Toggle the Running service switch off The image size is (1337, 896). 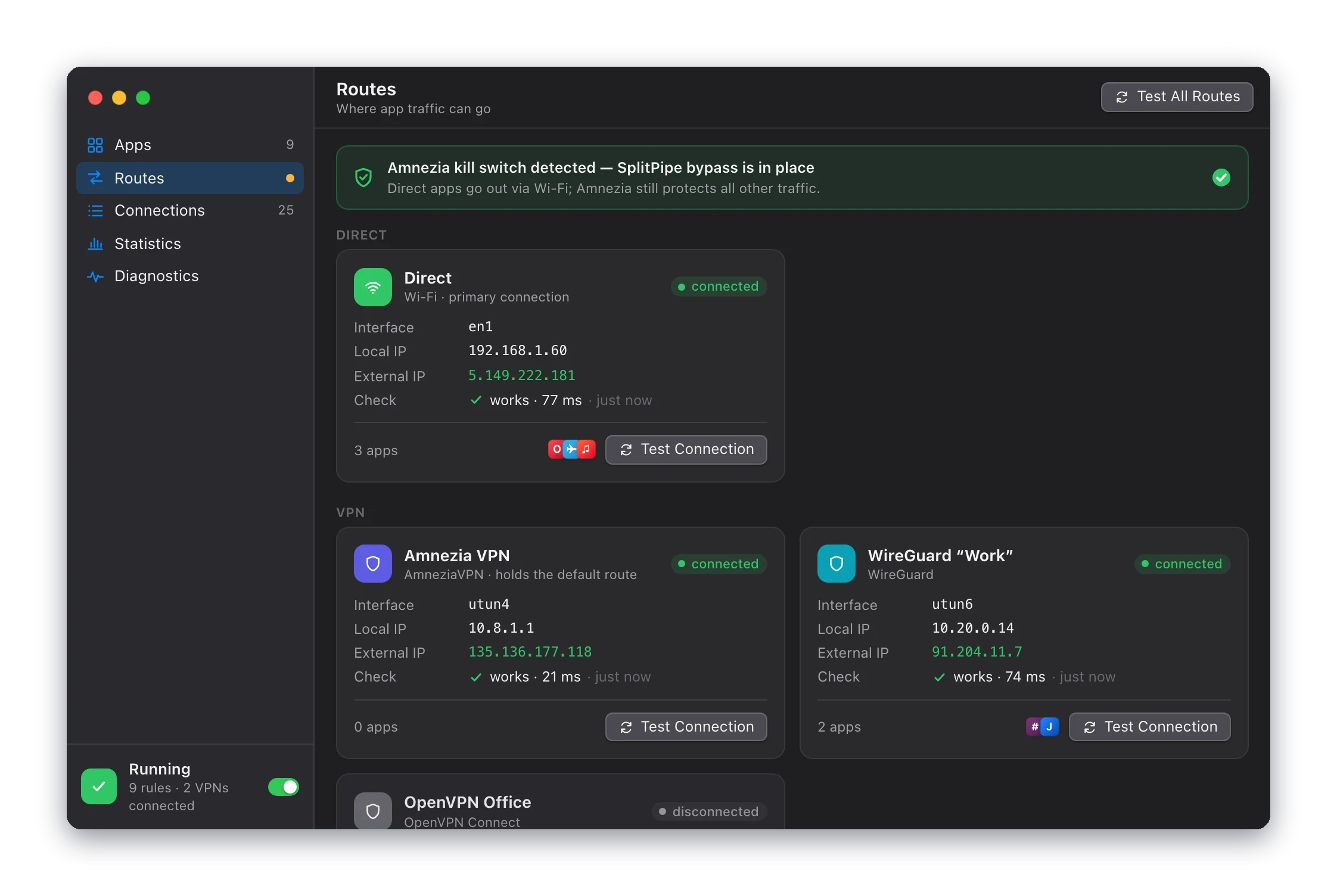284,787
